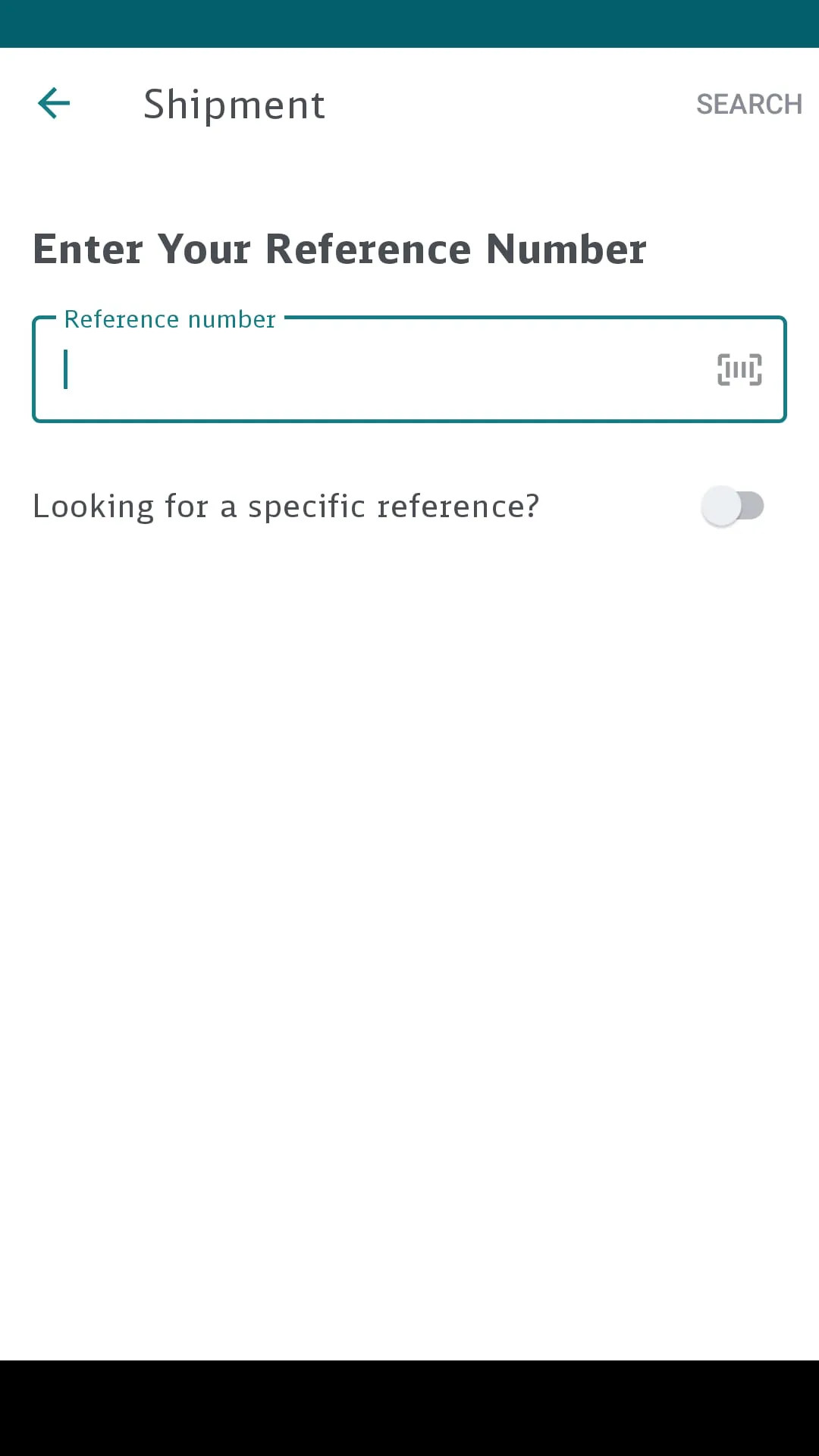819x1456 pixels.
Task: Submit the reference lookup with SEARCH
Action: [x=748, y=104]
